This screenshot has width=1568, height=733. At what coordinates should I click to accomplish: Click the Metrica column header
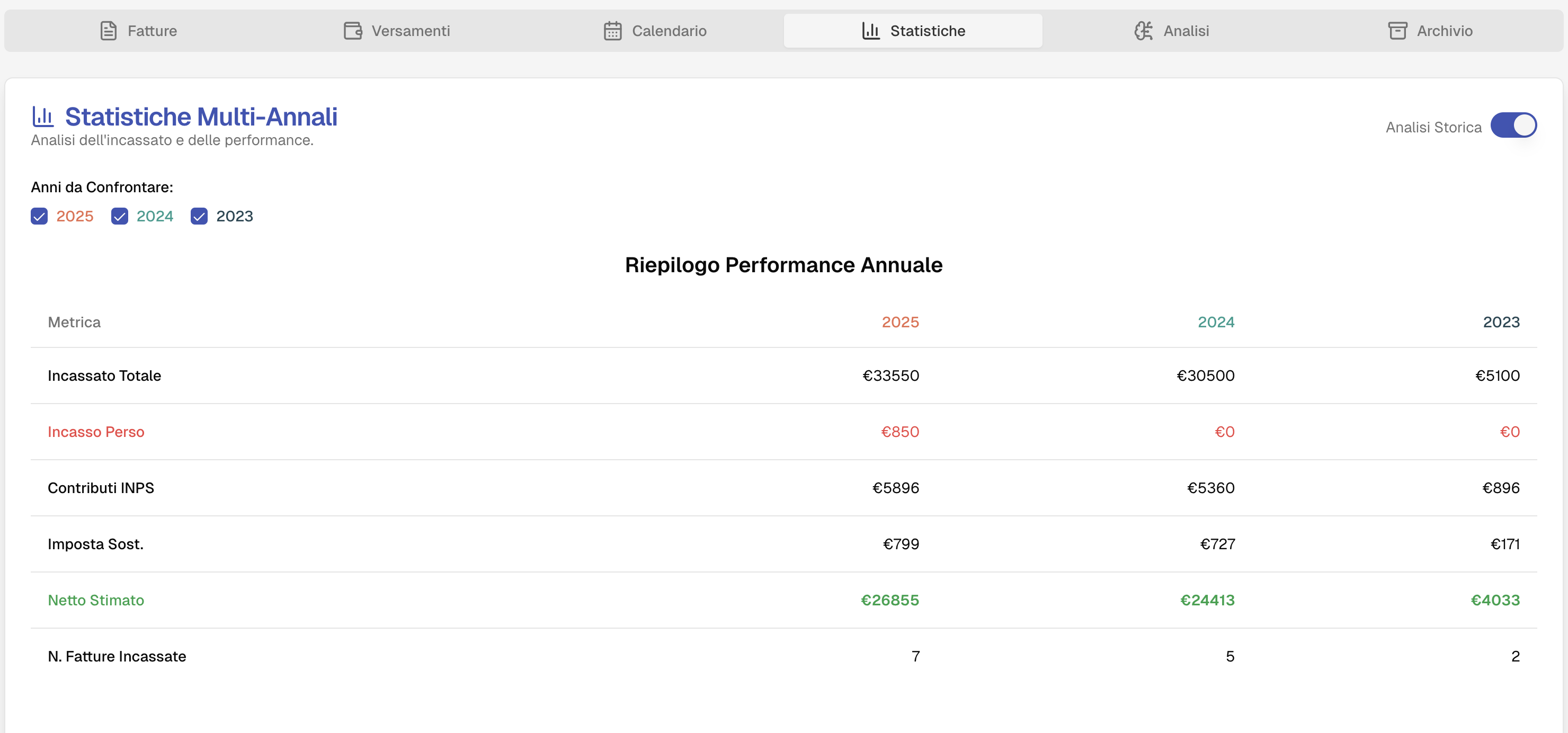pos(74,322)
